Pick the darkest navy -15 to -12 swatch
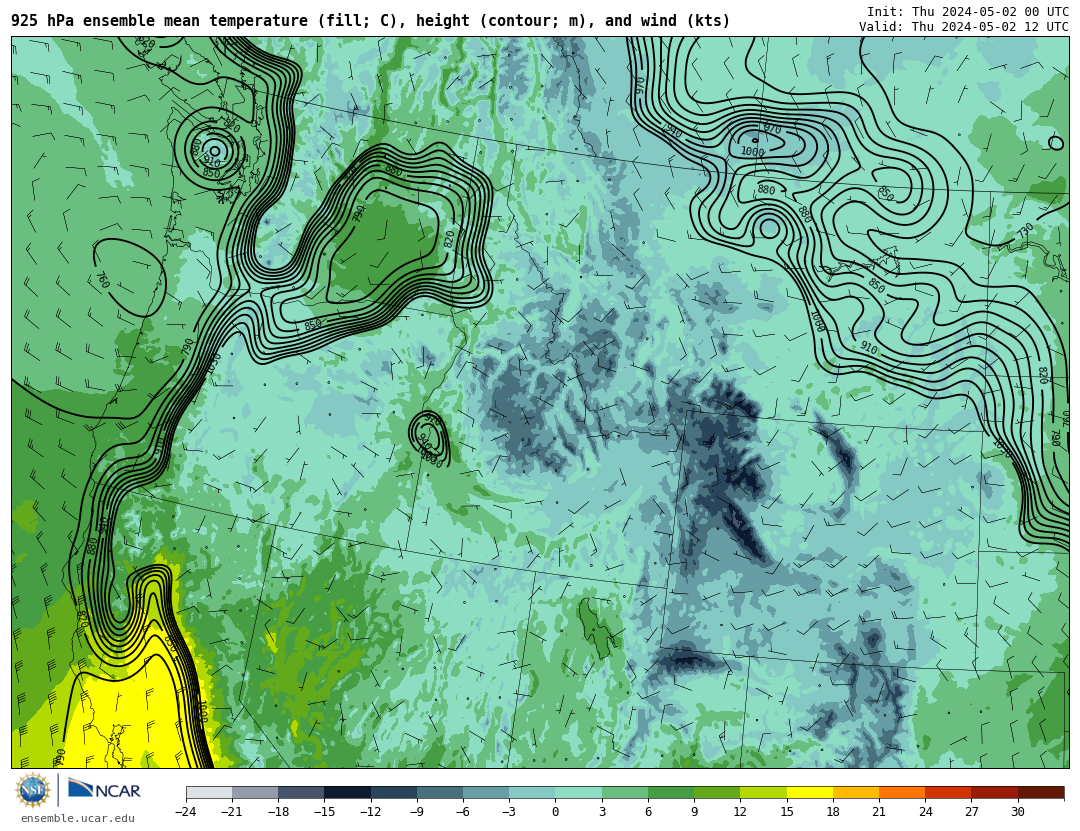The height and width of the screenshot is (831, 1080). pyautogui.click(x=348, y=793)
